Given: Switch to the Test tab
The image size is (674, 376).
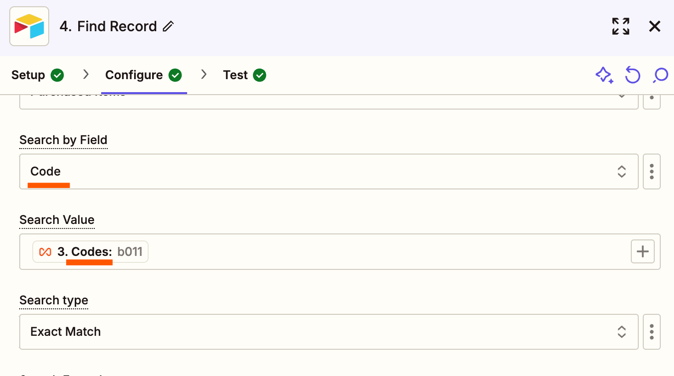Looking at the screenshot, I should click(x=244, y=75).
